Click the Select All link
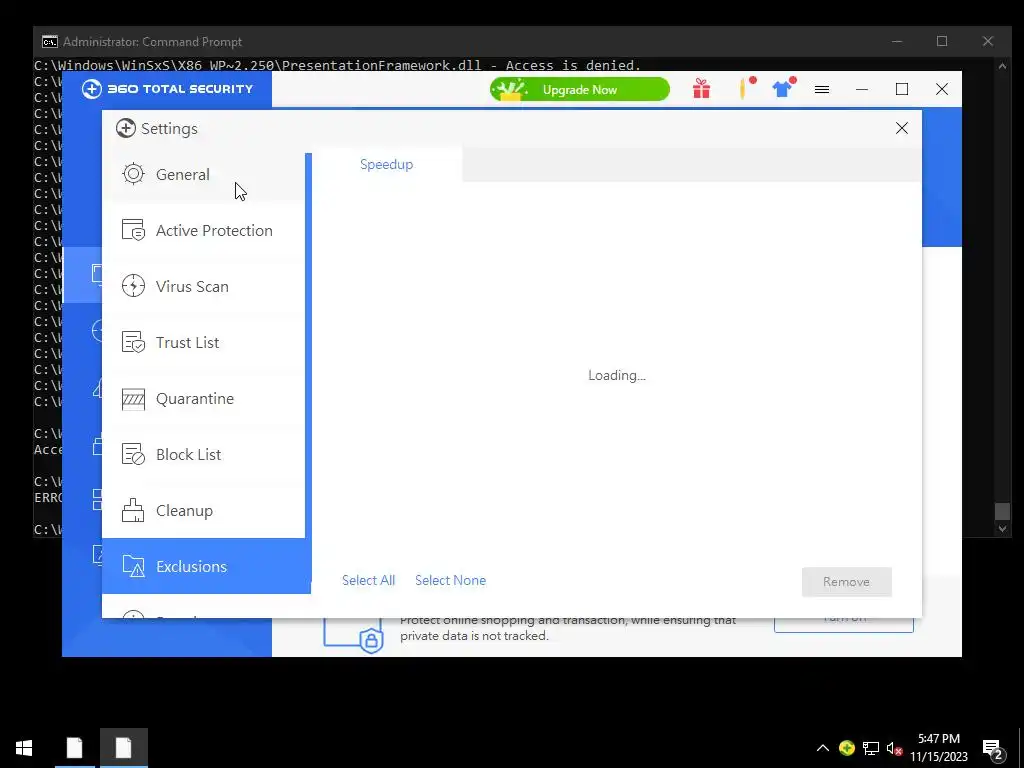 pyautogui.click(x=368, y=581)
